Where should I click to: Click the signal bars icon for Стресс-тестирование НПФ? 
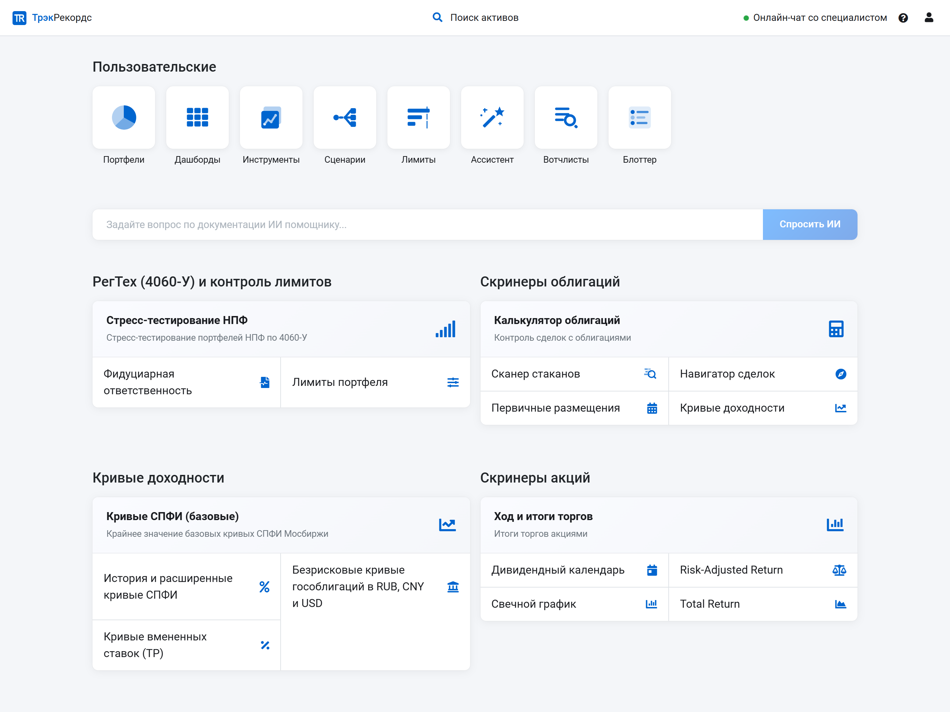point(445,329)
